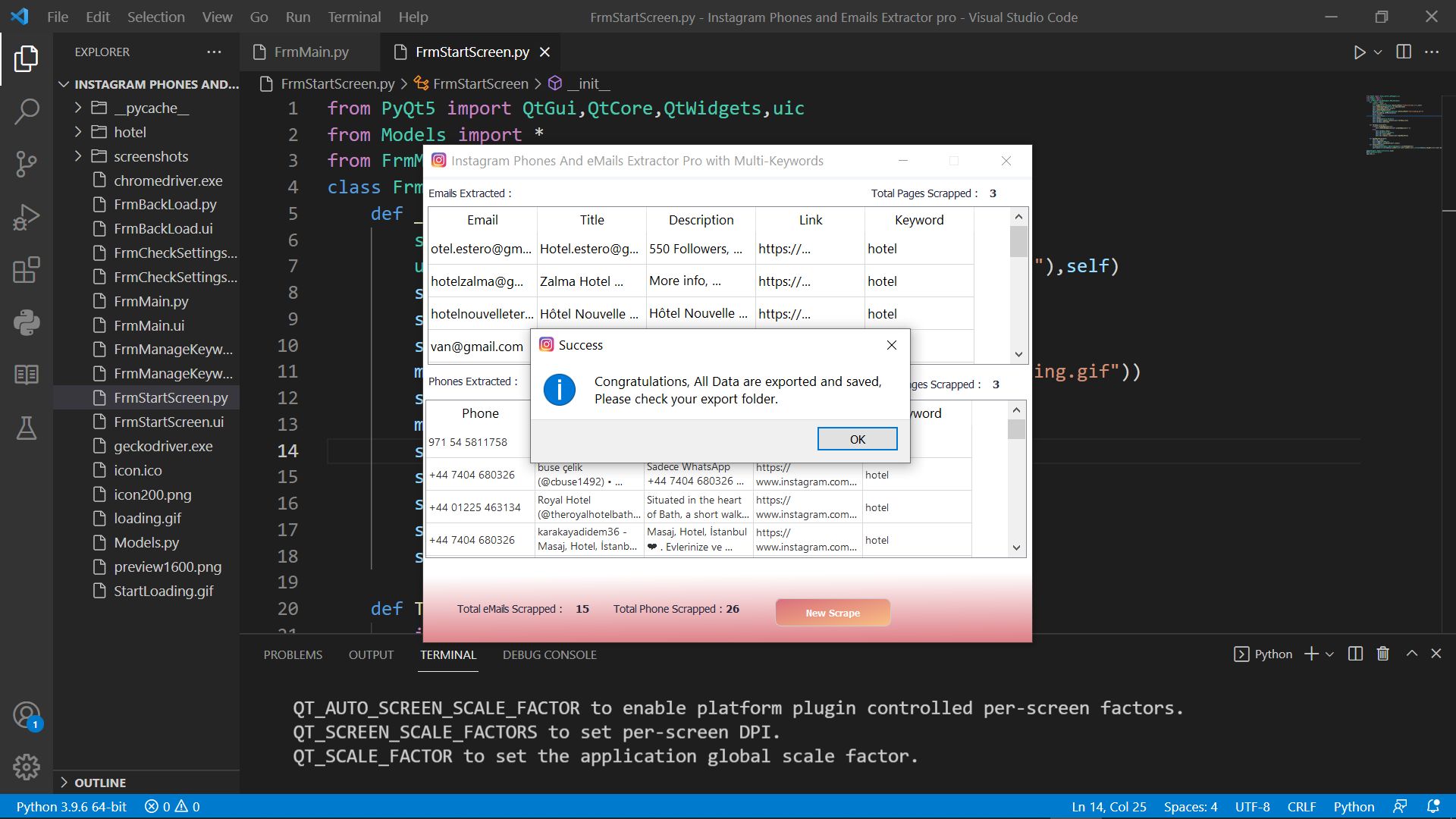Open chromedriver.exe in file explorer
Image resolution: width=1456 pixels, height=819 pixels.
pos(168,180)
